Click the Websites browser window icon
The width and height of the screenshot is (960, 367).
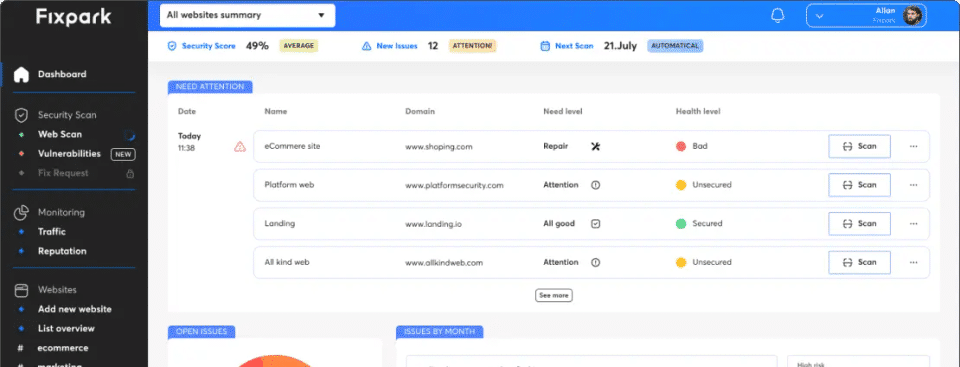21,290
